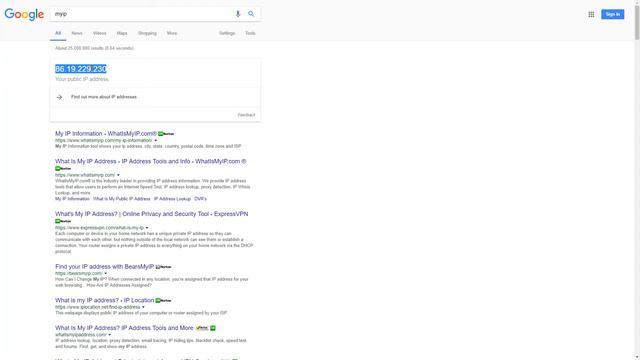Image resolution: width=640 pixels, height=360 pixels.
Task: Click Norton badge next to IP Location result
Action: point(163,300)
